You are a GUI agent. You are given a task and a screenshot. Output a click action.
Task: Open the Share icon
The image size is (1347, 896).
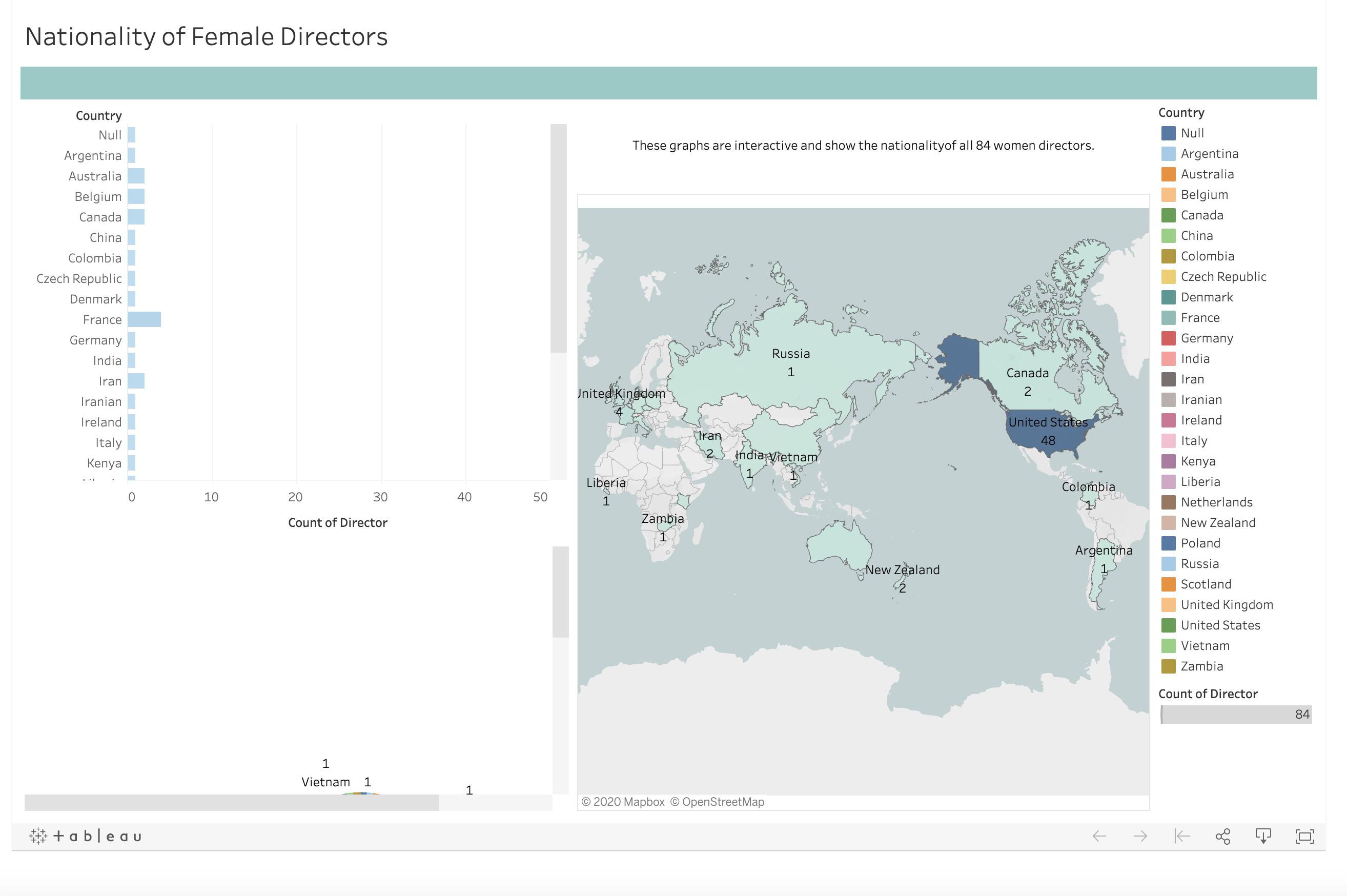coord(1222,837)
